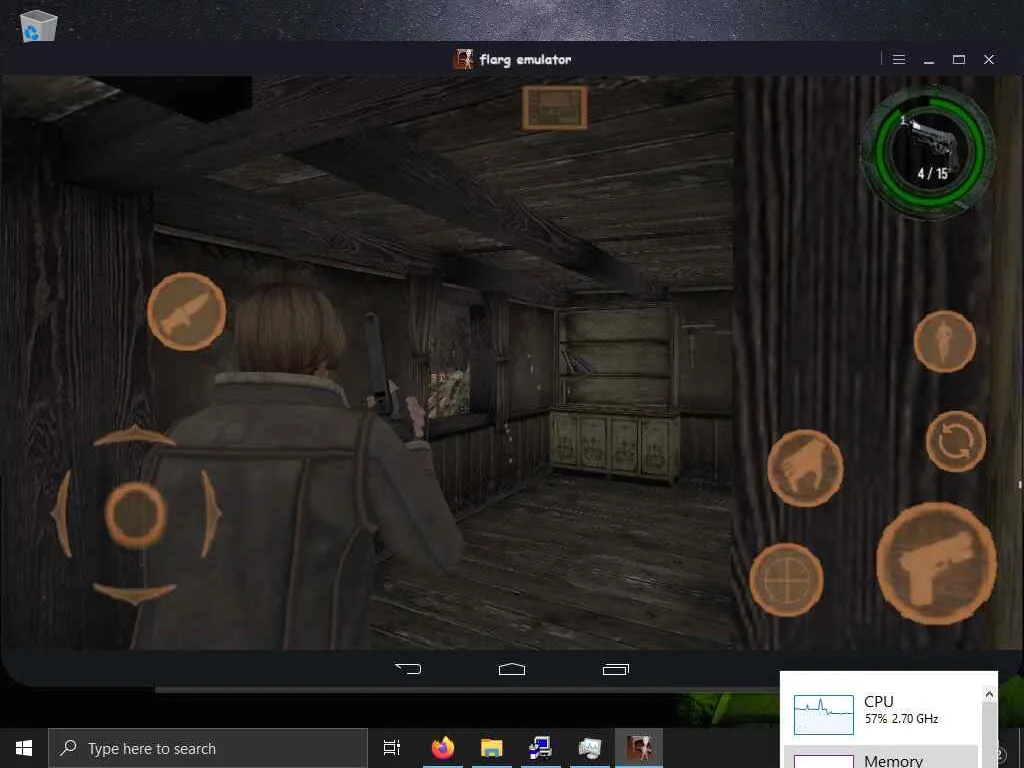Tap the running figure sprint button
1024x768 pixels.
[944, 342]
